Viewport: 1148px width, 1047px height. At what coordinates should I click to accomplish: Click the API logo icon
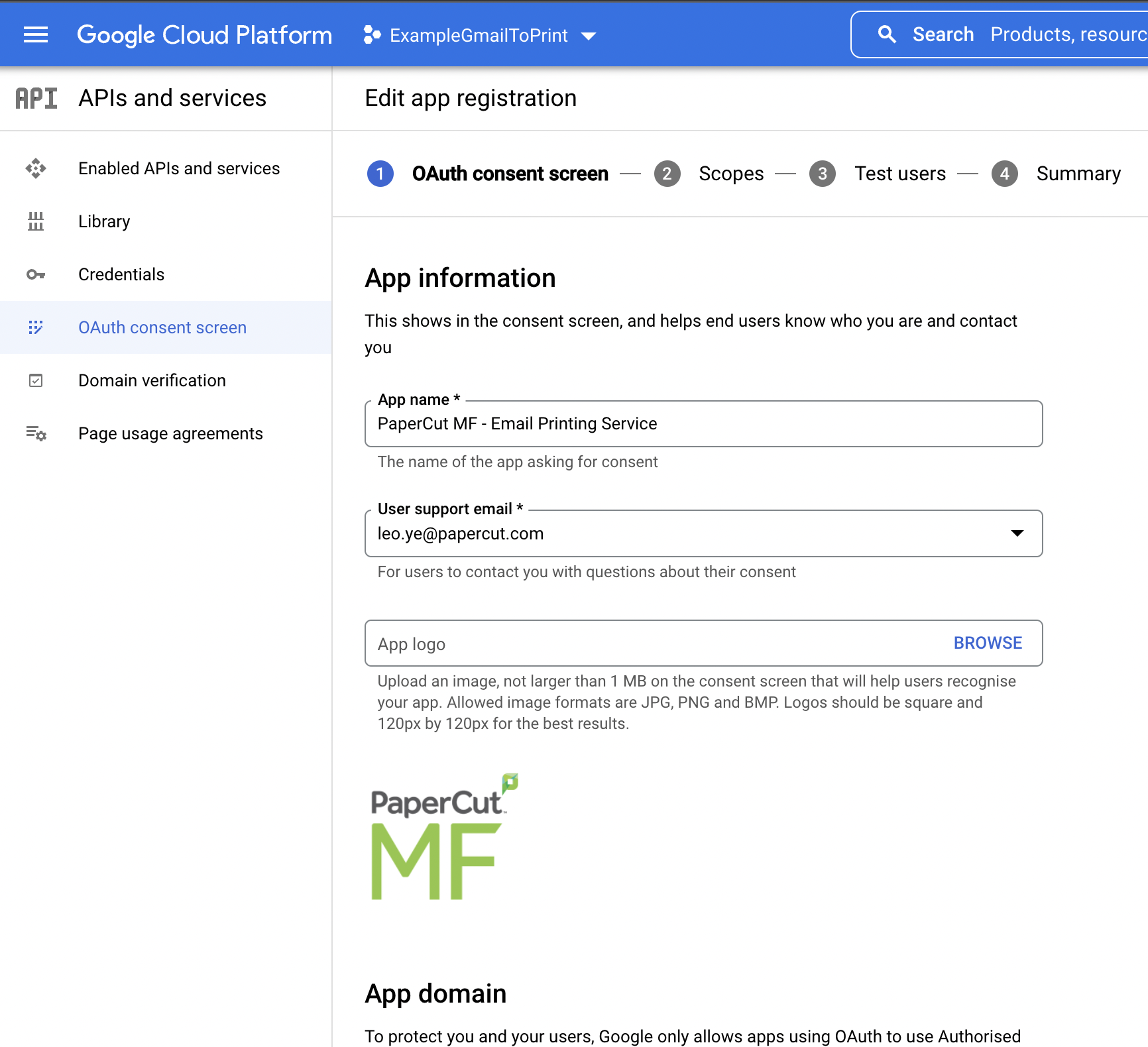pyautogui.click(x=36, y=98)
